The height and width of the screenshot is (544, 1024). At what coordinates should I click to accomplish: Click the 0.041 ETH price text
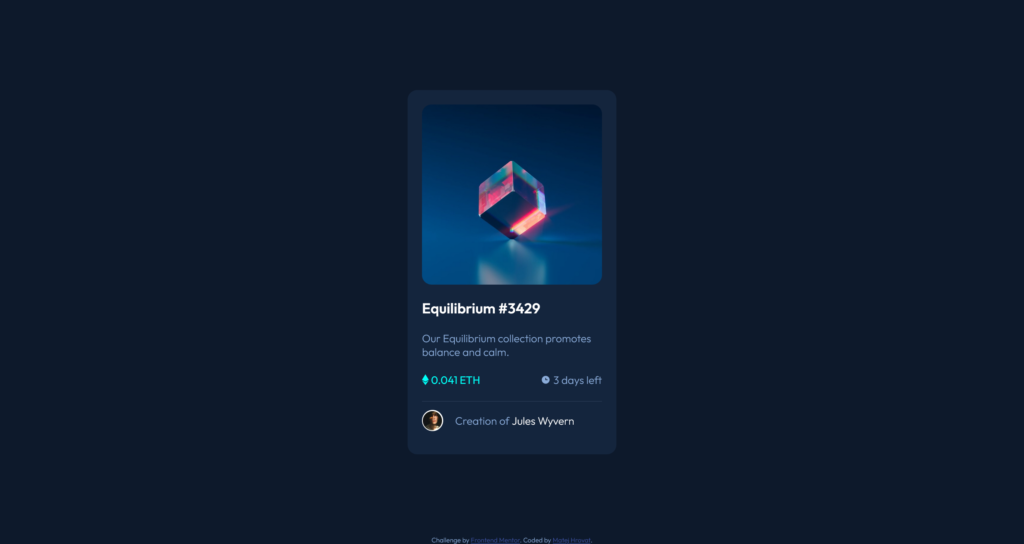[455, 380]
